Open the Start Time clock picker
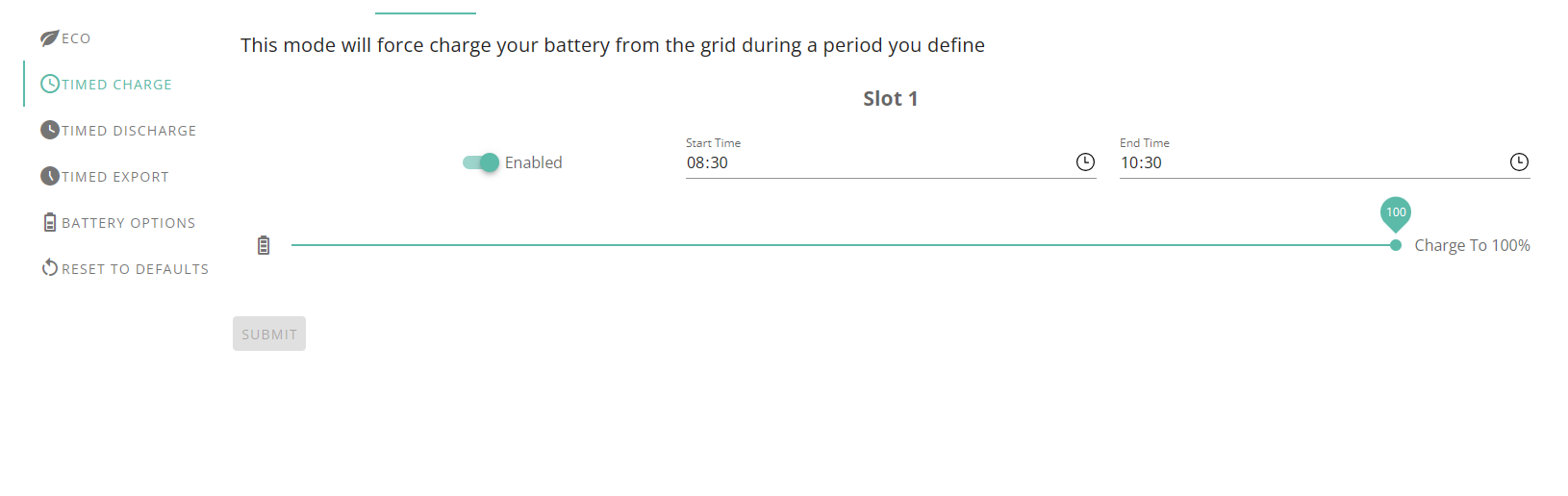 [x=1085, y=162]
